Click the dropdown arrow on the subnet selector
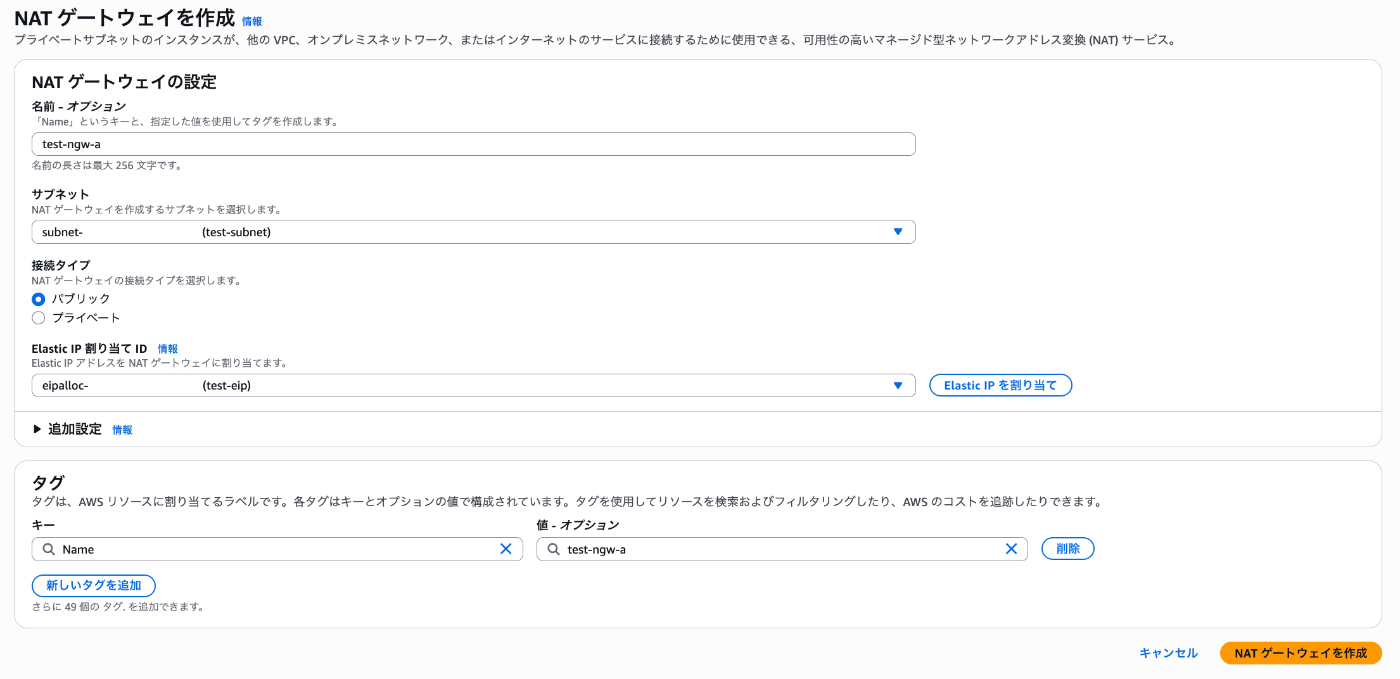This screenshot has width=1400, height=679. pyautogui.click(x=897, y=231)
